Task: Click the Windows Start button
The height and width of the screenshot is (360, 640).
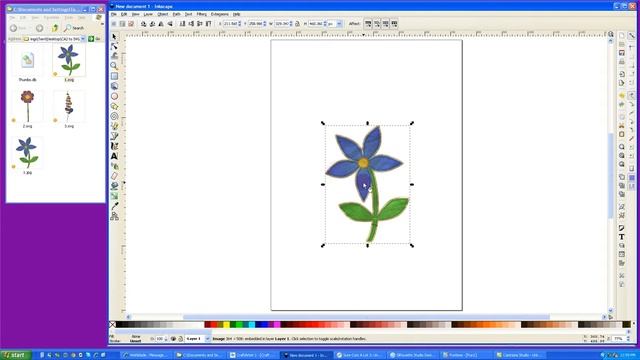Action: (x=16, y=355)
